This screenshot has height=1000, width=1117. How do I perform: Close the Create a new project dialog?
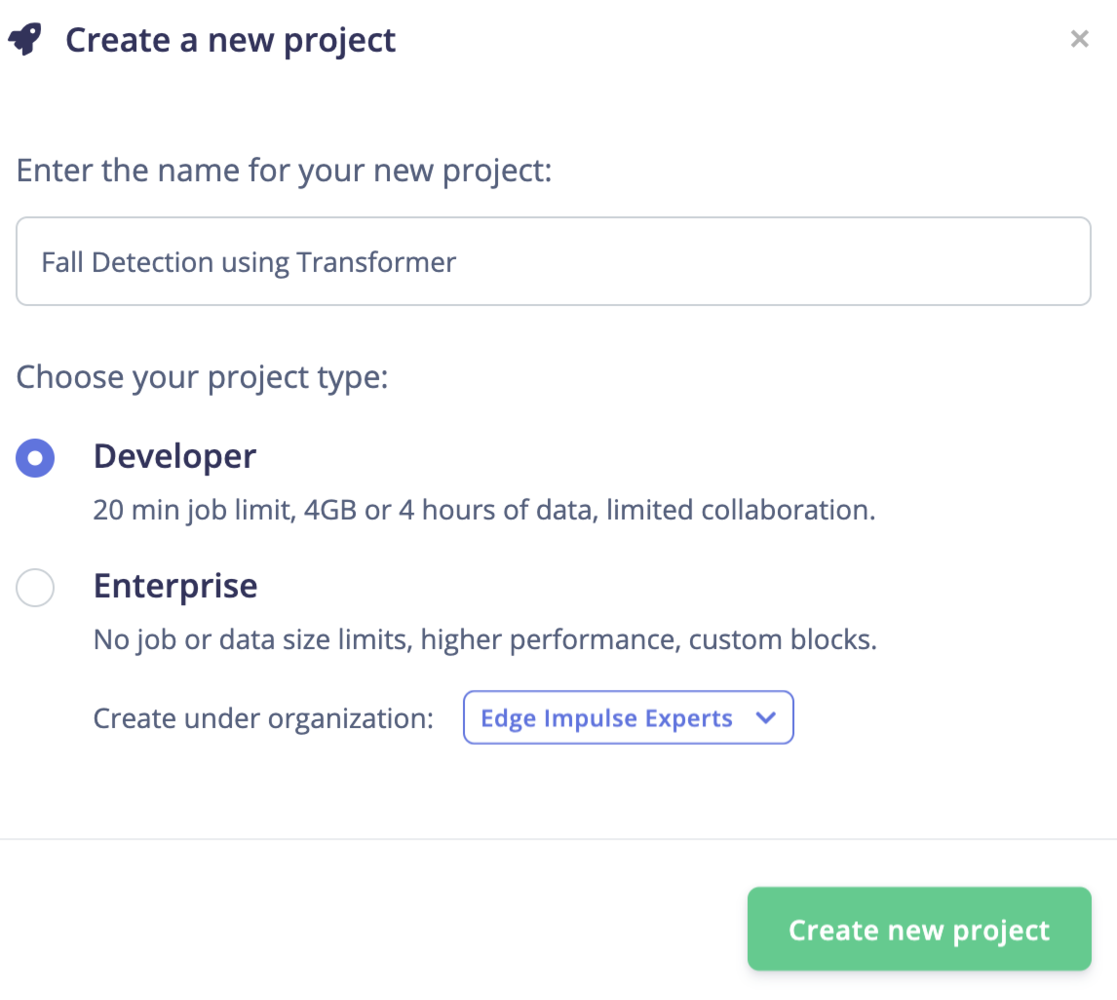[1079, 40]
